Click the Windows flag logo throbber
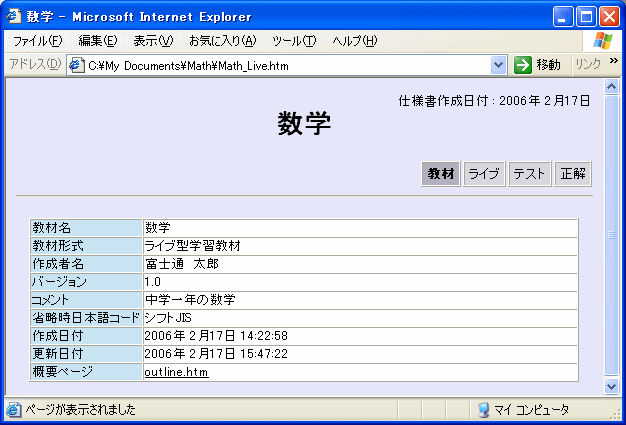The image size is (626, 425). click(x=603, y=41)
